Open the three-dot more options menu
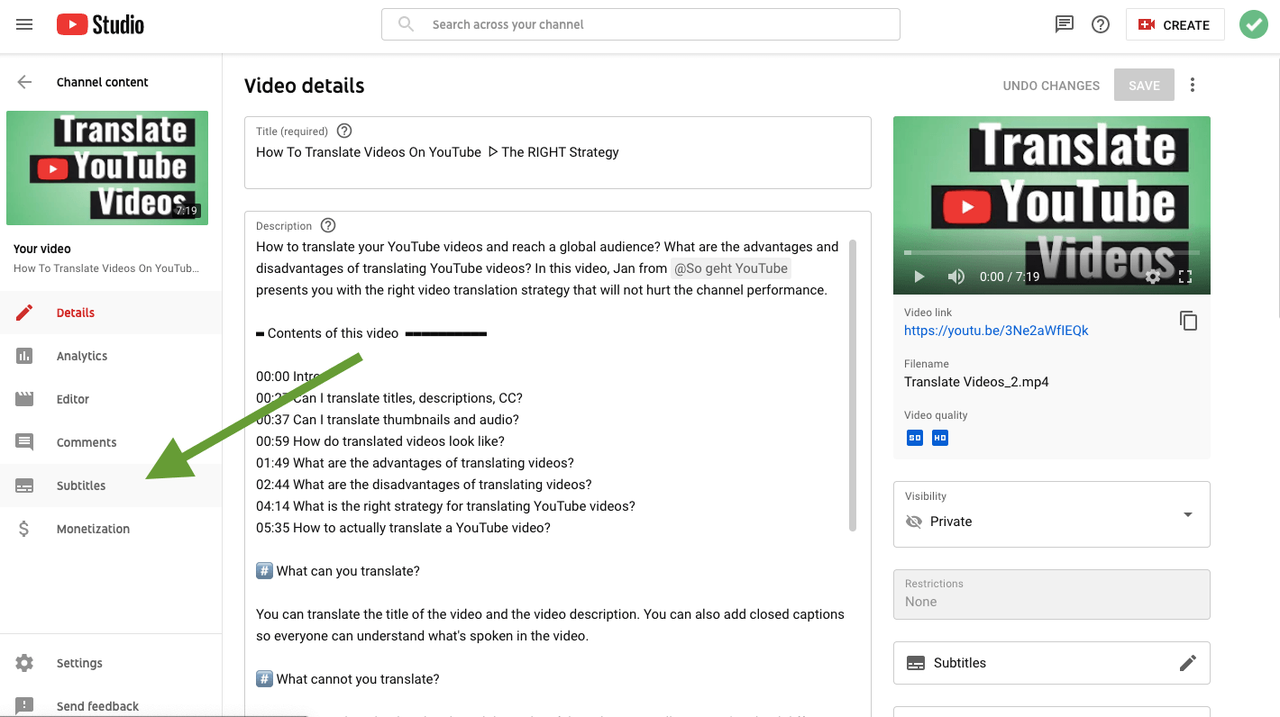1280x717 pixels. click(x=1192, y=85)
